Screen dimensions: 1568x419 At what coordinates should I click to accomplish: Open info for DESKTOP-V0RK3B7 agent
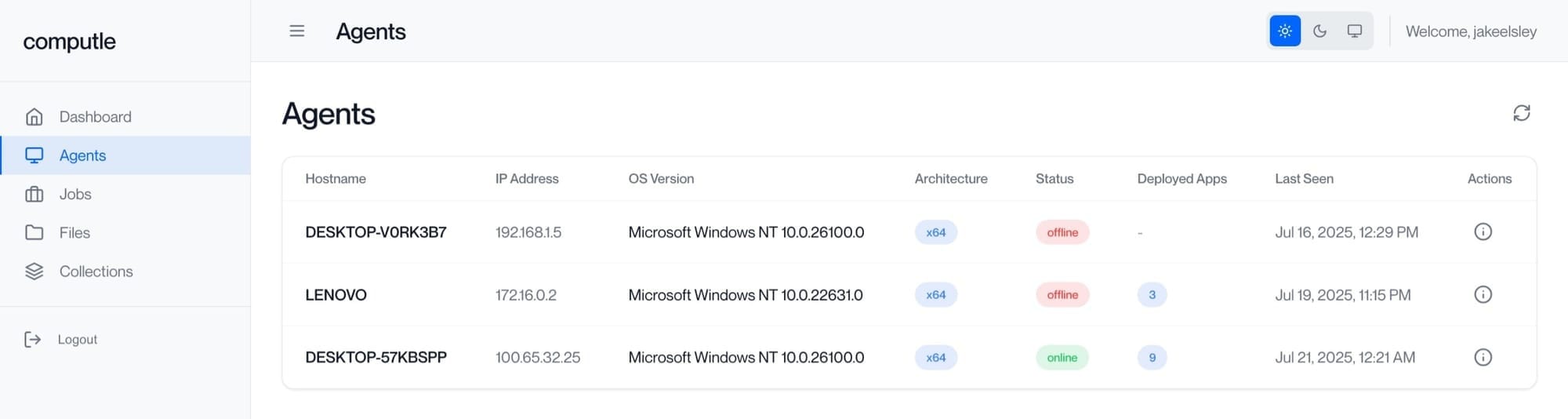pyautogui.click(x=1483, y=232)
